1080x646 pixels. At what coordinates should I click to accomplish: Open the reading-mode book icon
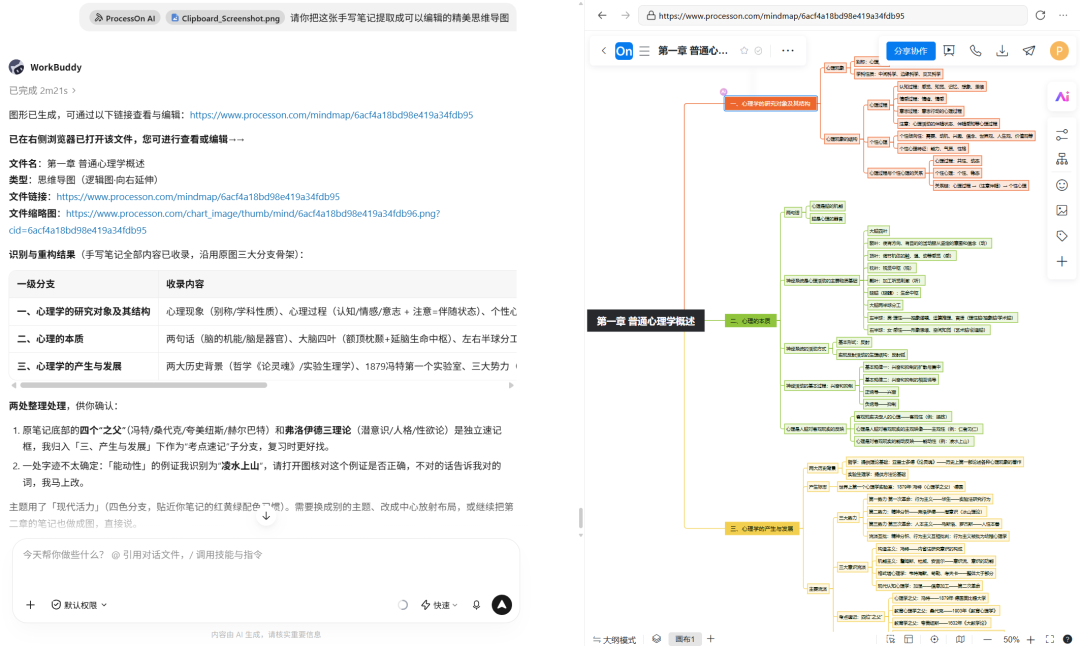point(960,639)
